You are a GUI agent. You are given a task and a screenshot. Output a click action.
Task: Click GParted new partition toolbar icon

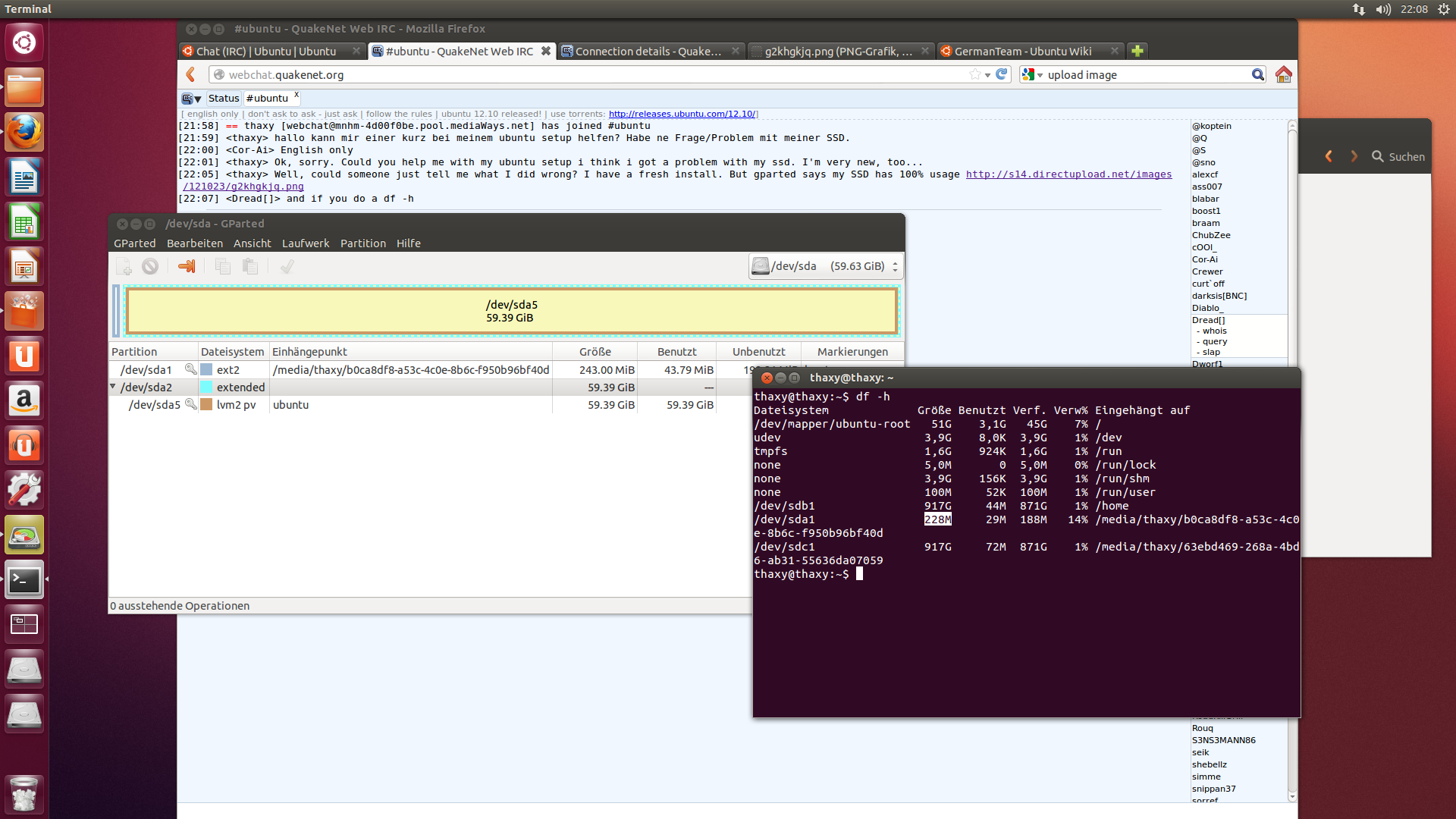tap(124, 266)
